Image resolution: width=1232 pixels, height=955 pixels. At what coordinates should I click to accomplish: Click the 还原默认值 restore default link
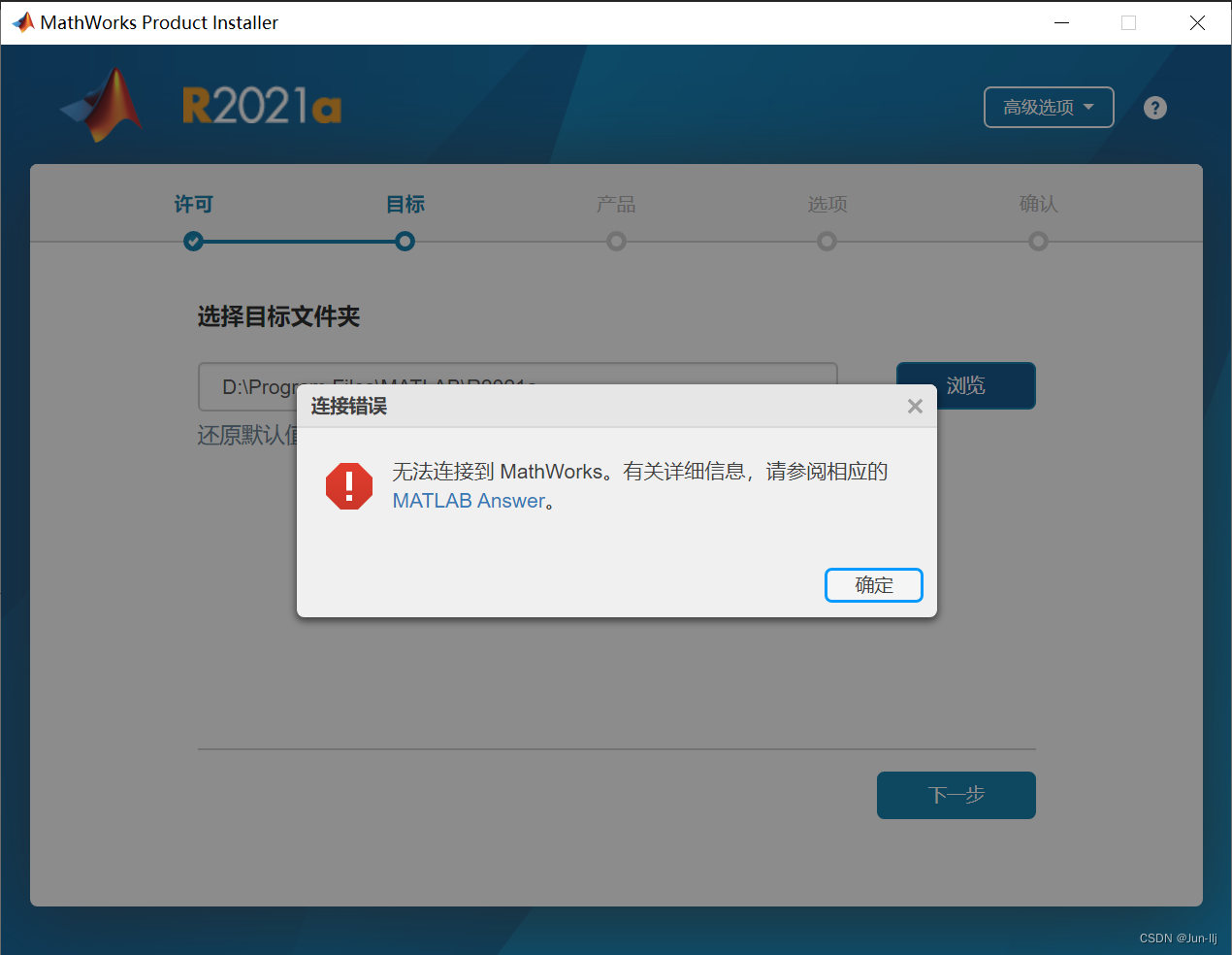[247, 435]
